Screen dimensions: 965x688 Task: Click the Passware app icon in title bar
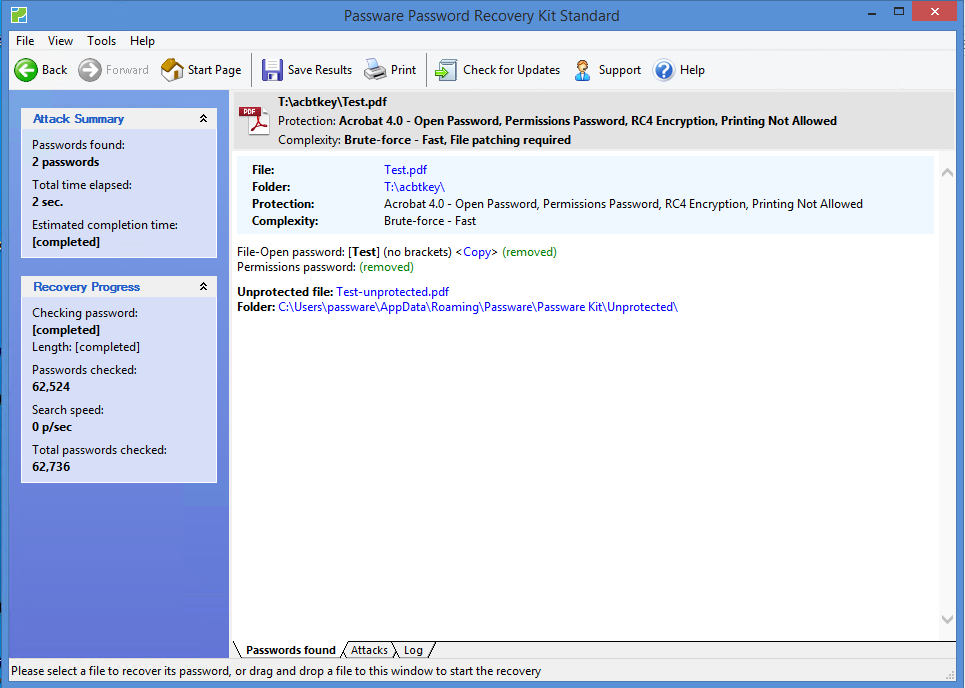19,15
